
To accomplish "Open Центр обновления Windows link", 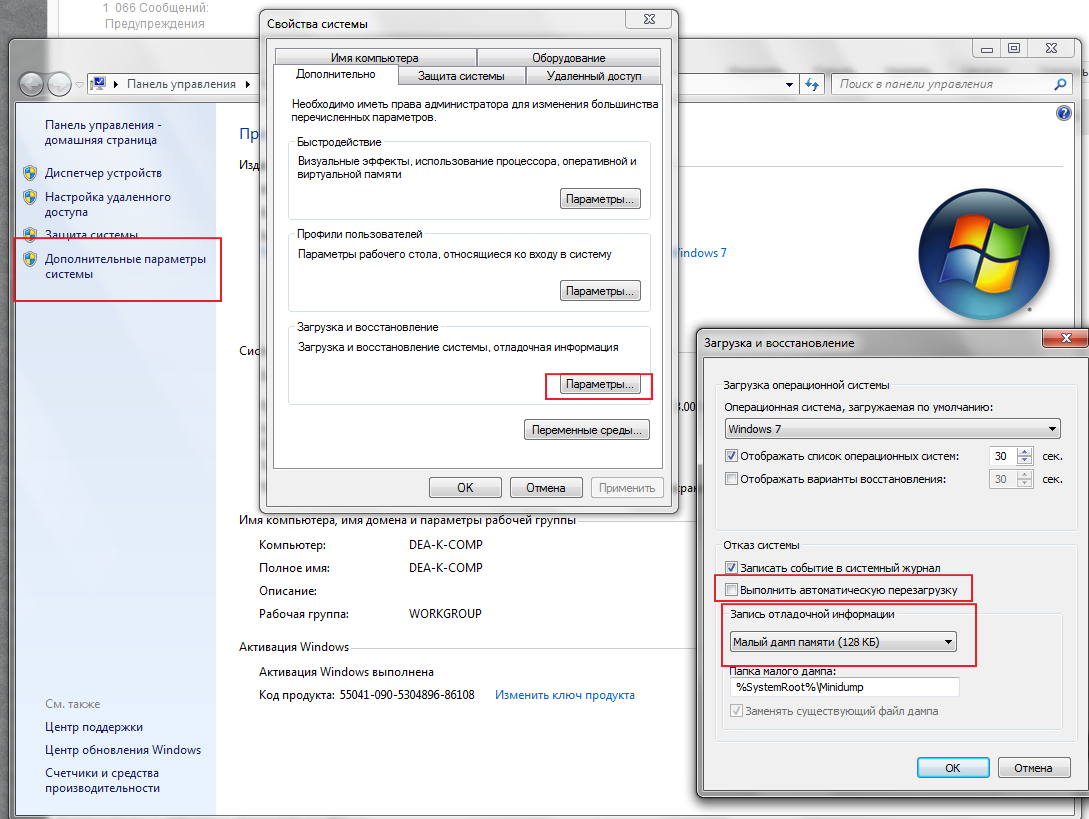I will (x=123, y=750).
